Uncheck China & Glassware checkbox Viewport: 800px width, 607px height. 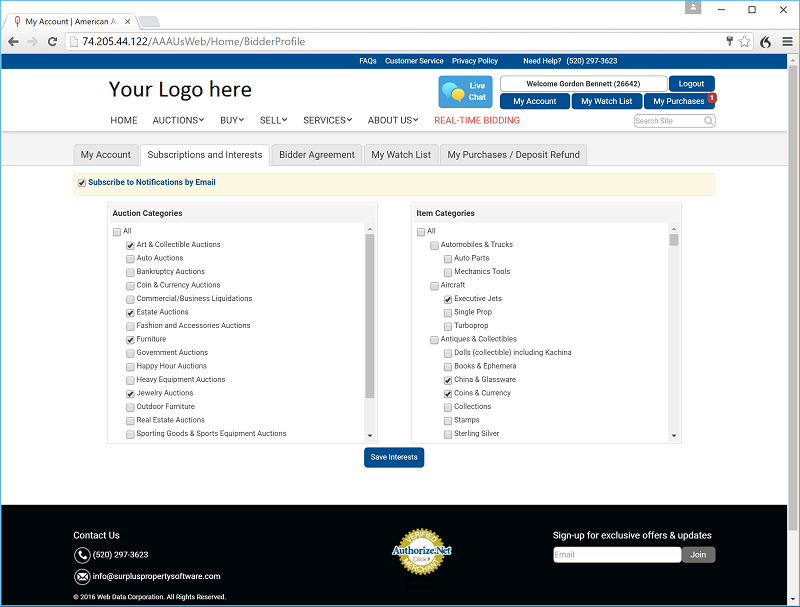point(448,380)
